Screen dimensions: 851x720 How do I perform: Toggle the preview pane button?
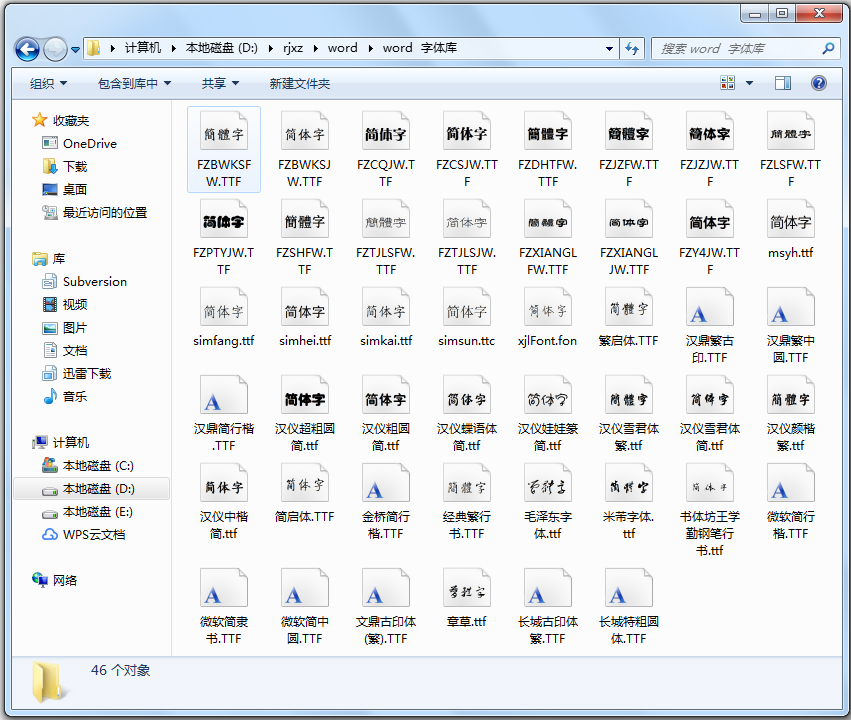pyautogui.click(x=783, y=83)
